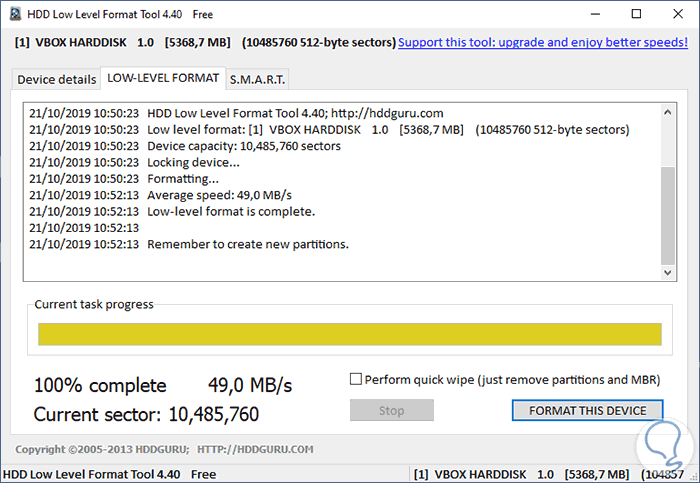Select the 'Low-level format is complete.' log line
This screenshot has width=700, height=483.
tap(230, 211)
